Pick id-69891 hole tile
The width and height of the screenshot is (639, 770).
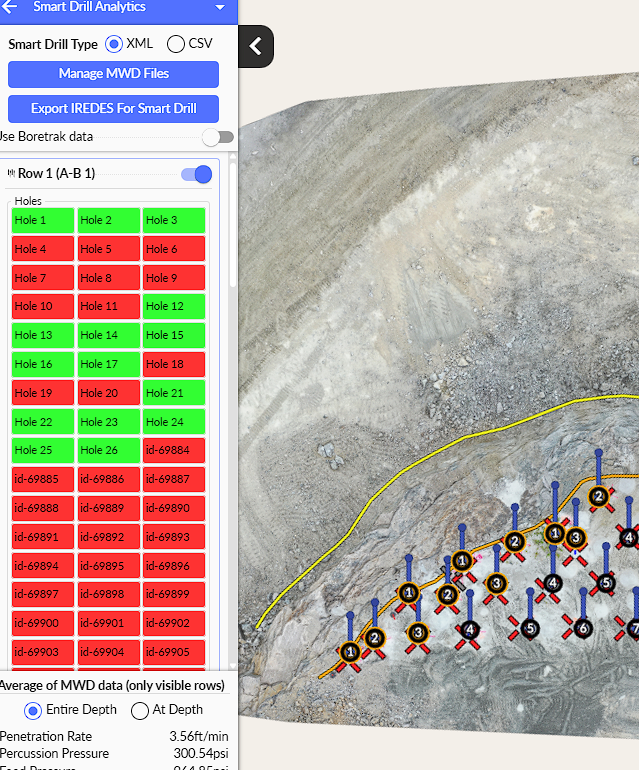coord(43,537)
